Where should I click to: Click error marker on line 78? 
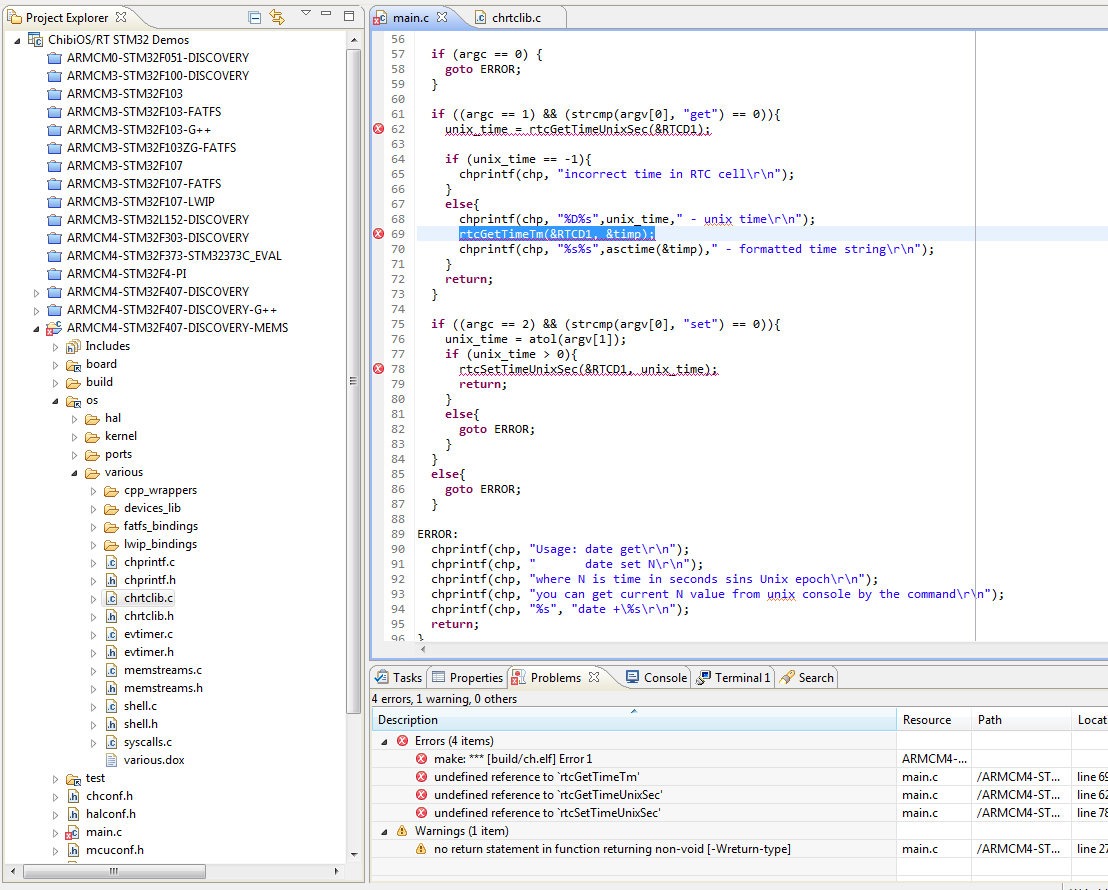(x=379, y=369)
